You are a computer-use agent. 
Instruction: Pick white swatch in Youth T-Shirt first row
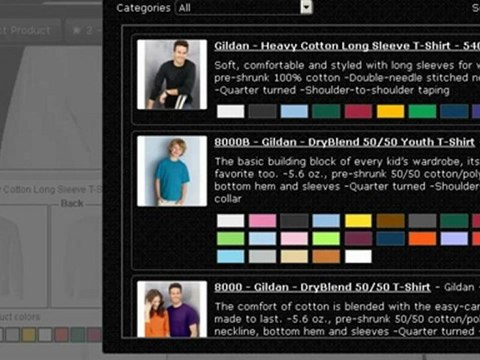(x=230, y=221)
